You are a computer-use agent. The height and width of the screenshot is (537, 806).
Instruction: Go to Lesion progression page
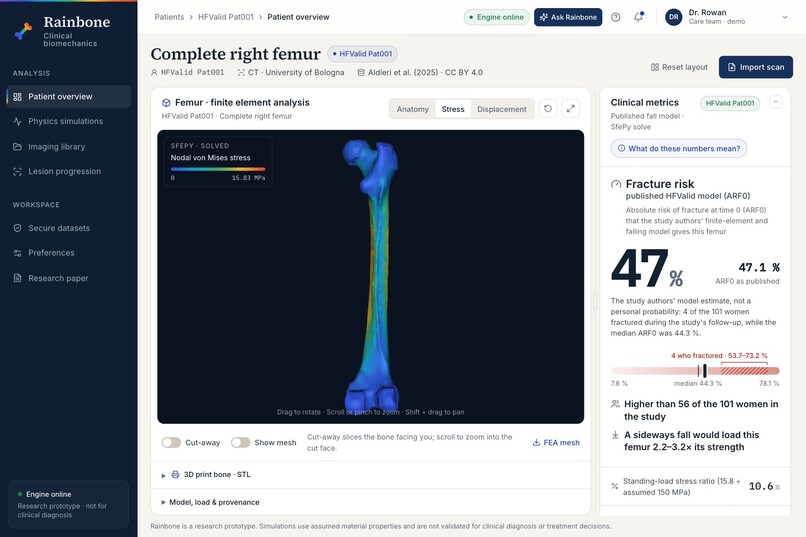point(69,171)
